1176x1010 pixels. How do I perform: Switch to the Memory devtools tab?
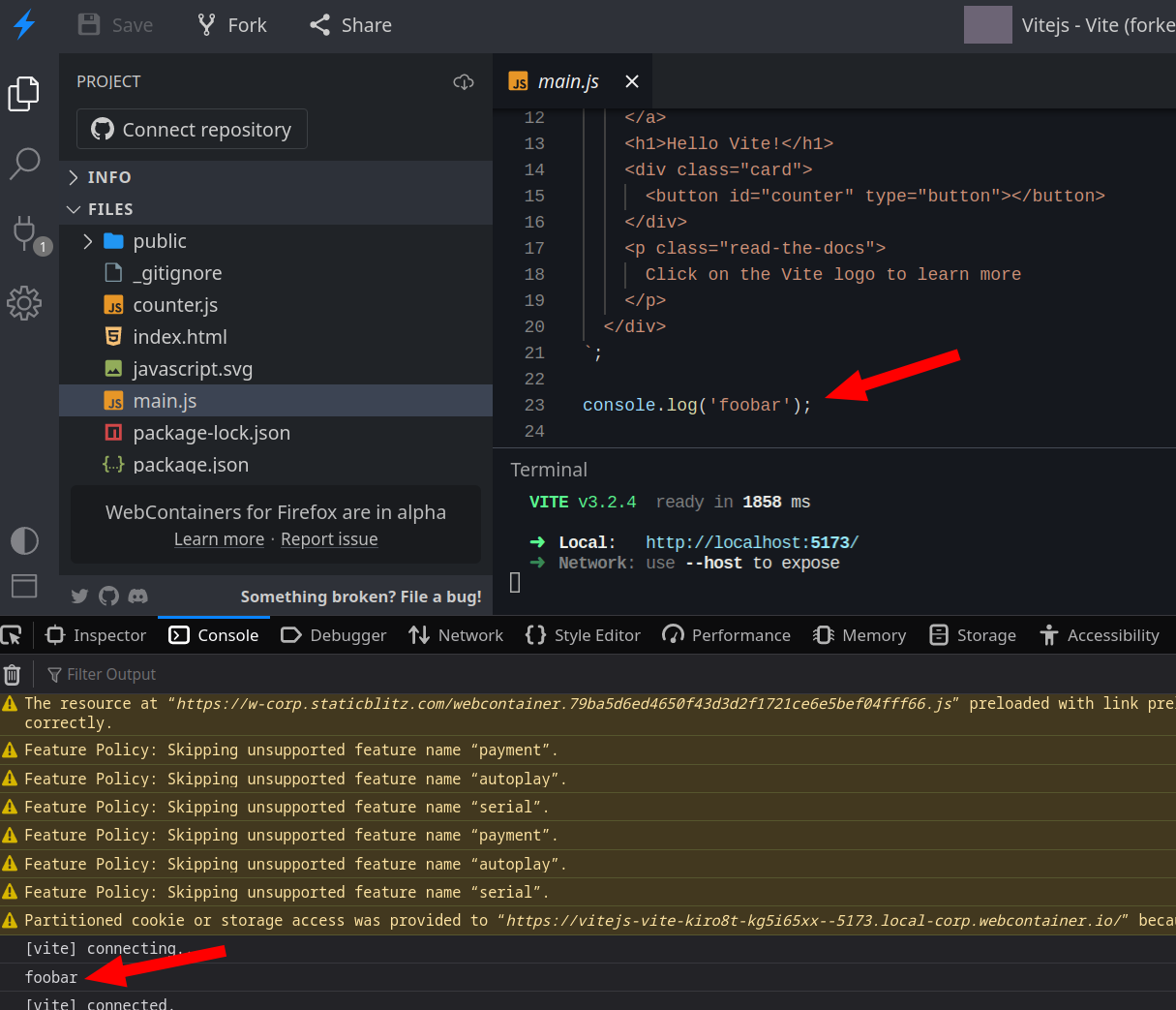(x=860, y=635)
